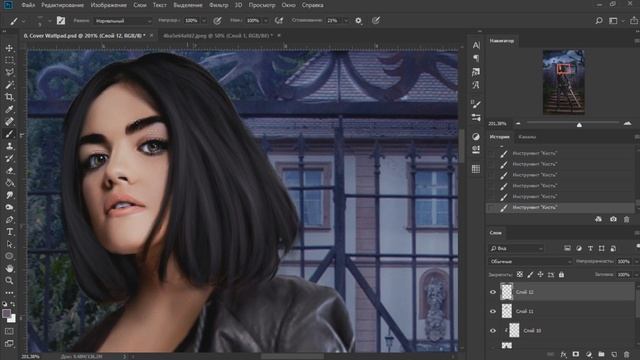Toggle pixel layer filter

(x=567, y=248)
